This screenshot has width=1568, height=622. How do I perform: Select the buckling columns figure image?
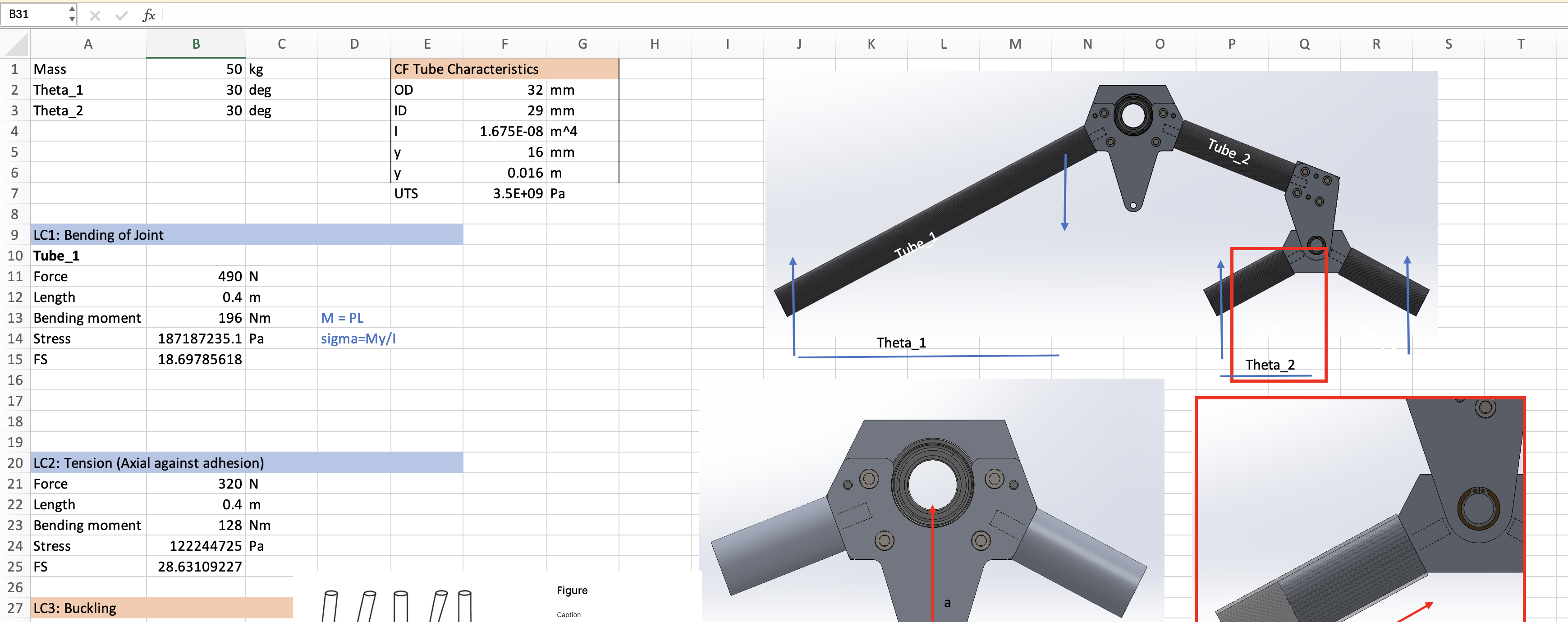(497, 596)
